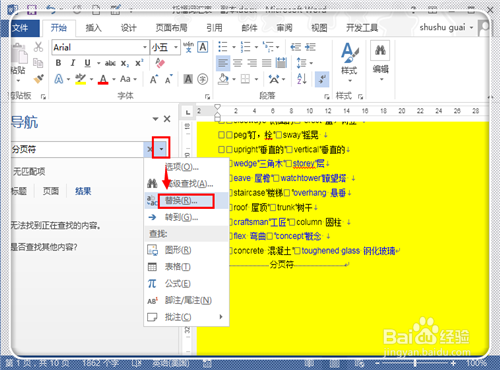Click the Change Case (Aa) button
Viewport: 500px width, 370px height.
coord(125,79)
